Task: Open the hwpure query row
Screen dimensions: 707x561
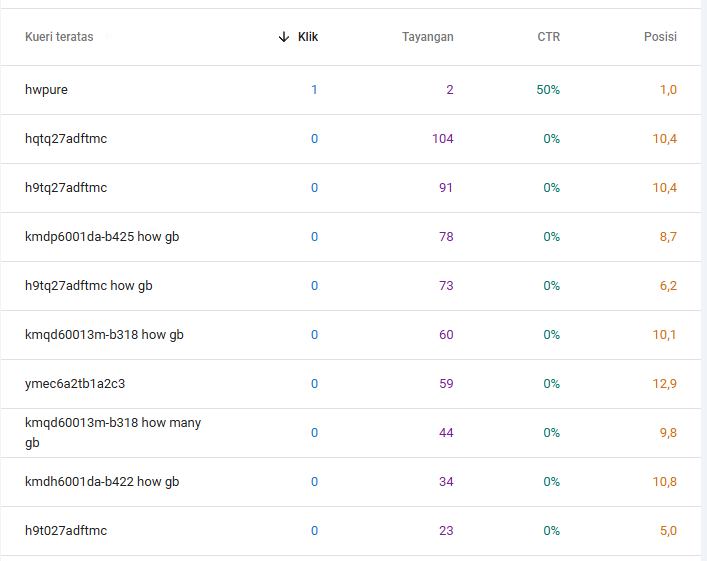Action: coord(47,90)
